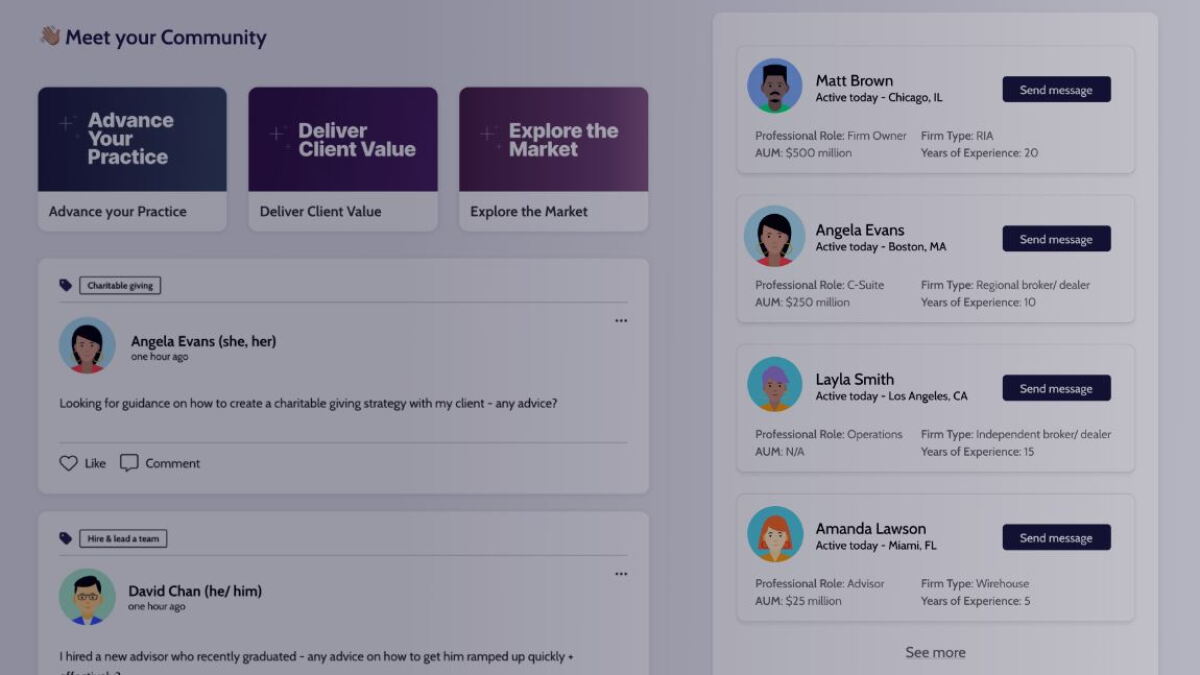Click David Chan's avatar on his post
Viewport: 1200px width, 675px height.
tap(87, 597)
